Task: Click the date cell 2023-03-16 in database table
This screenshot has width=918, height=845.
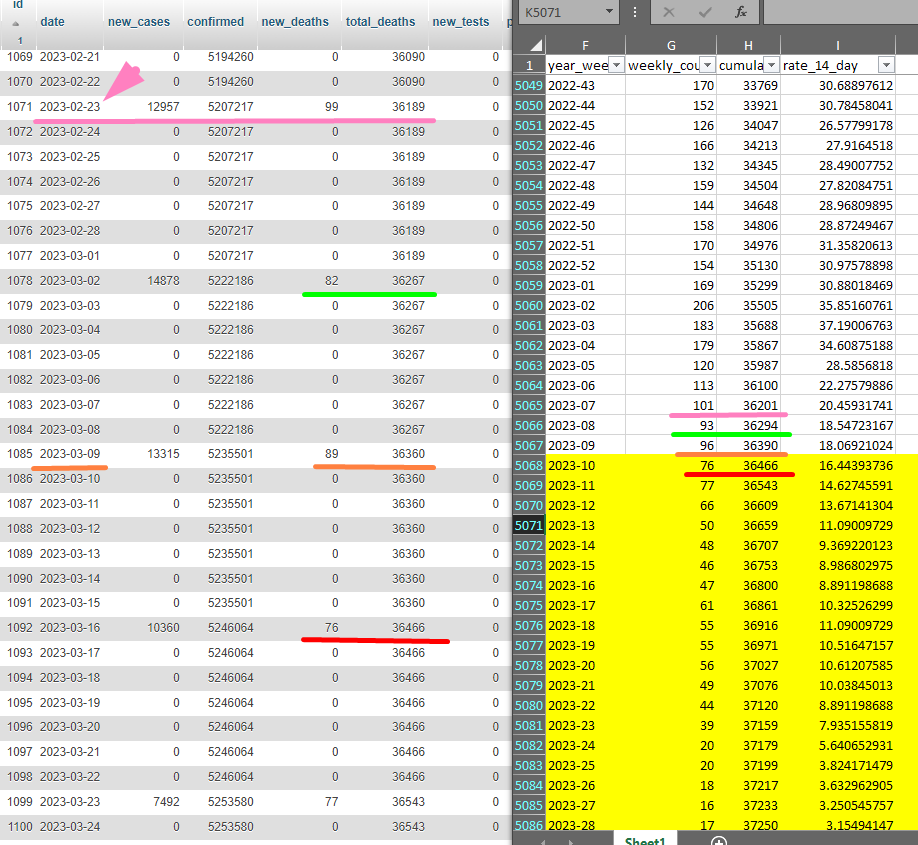Action: click(x=70, y=628)
